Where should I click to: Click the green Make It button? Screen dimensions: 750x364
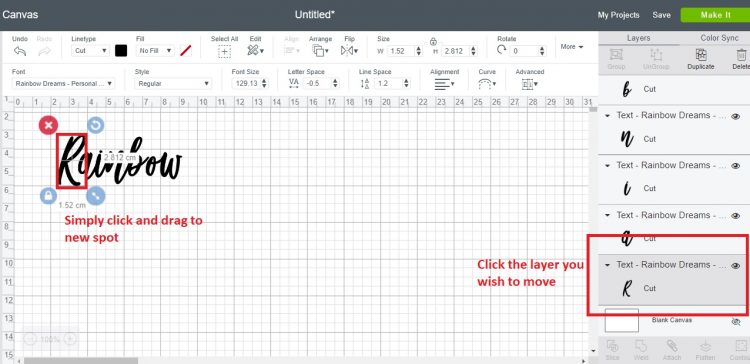pyautogui.click(x=715, y=15)
